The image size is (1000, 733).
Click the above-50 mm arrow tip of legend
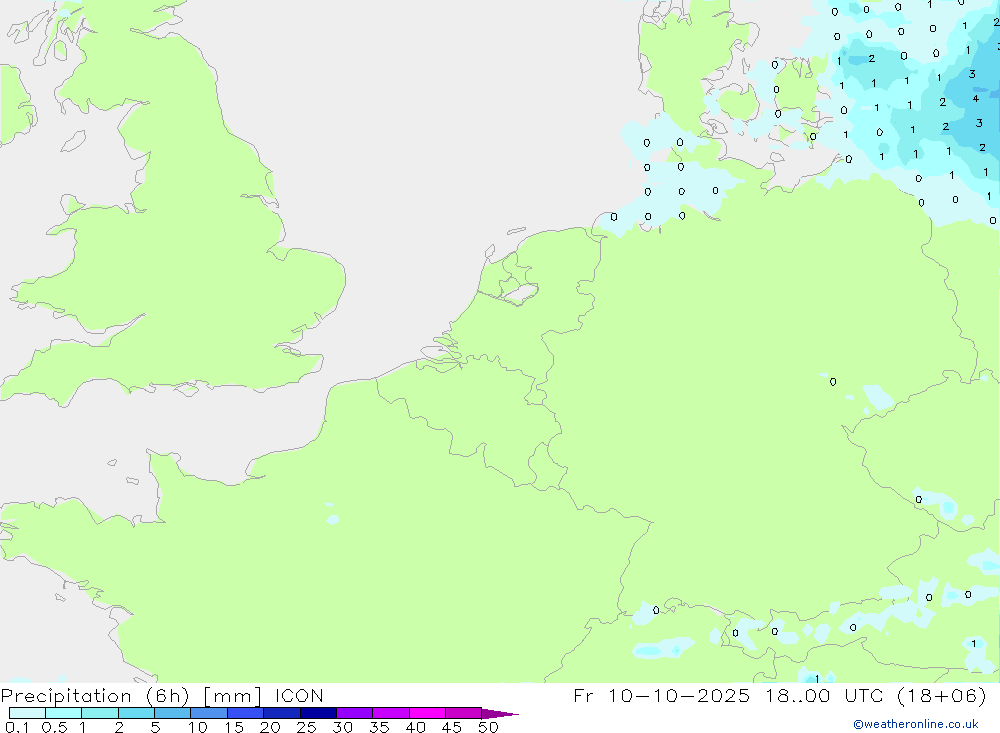[500, 713]
